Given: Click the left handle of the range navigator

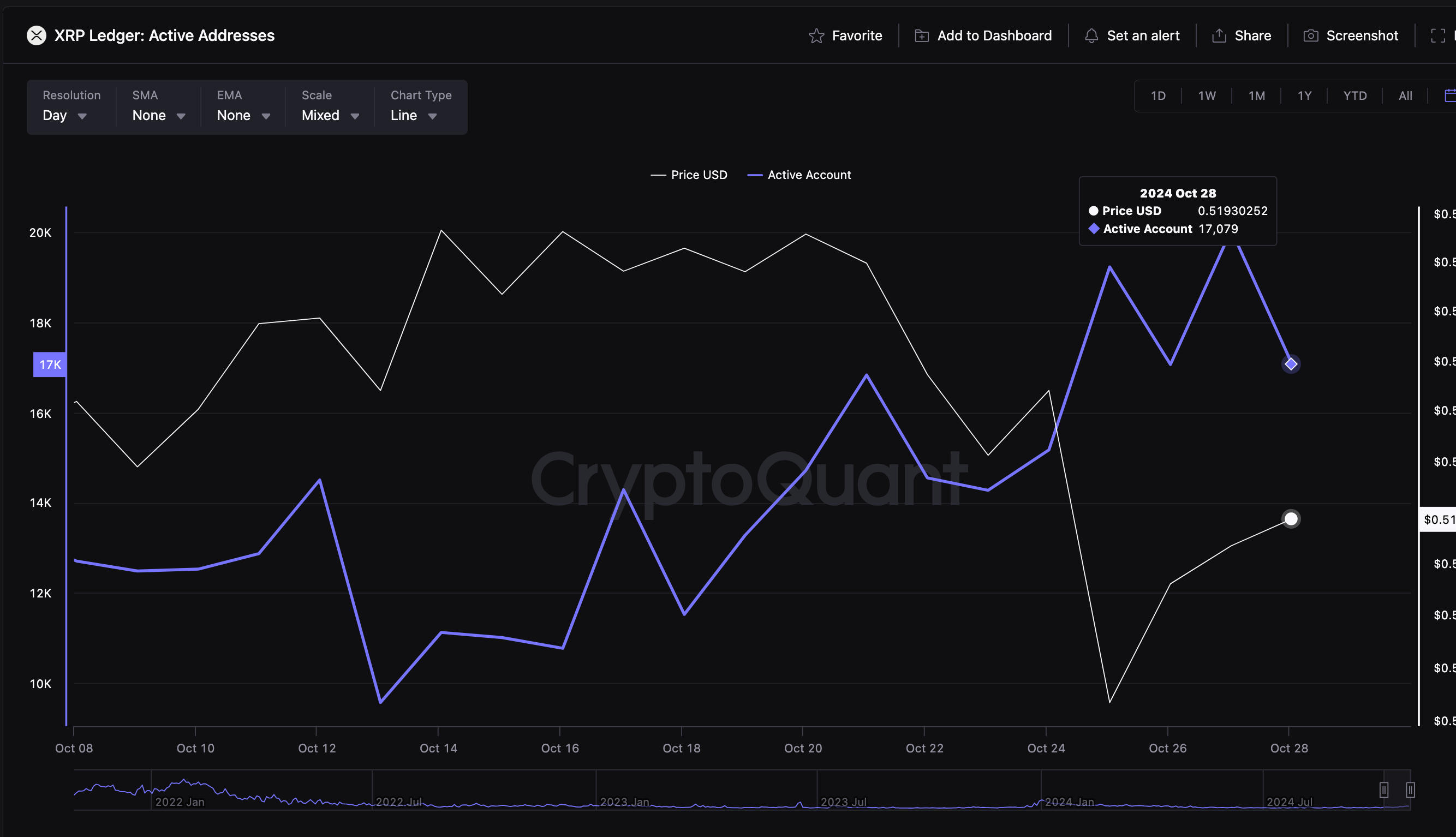Looking at the screenshot, I should pyautogui.click(x=1384, y=790).
